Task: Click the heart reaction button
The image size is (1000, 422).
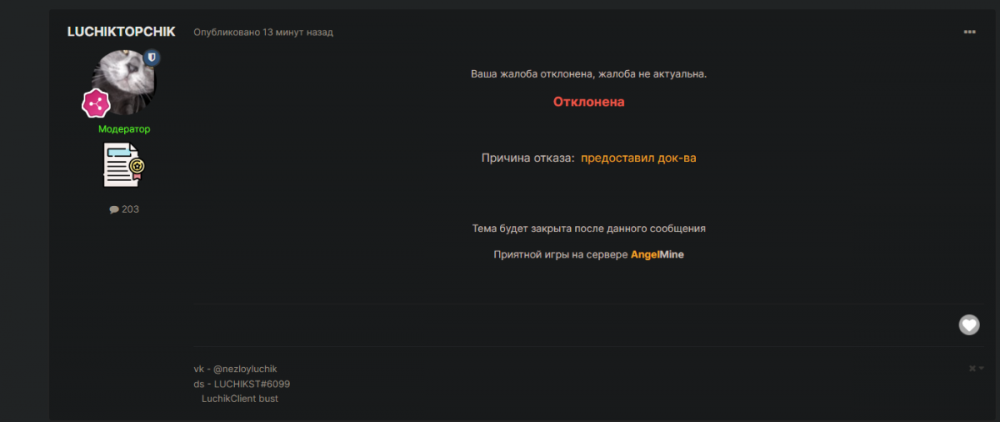Action: tap(968, 324)
